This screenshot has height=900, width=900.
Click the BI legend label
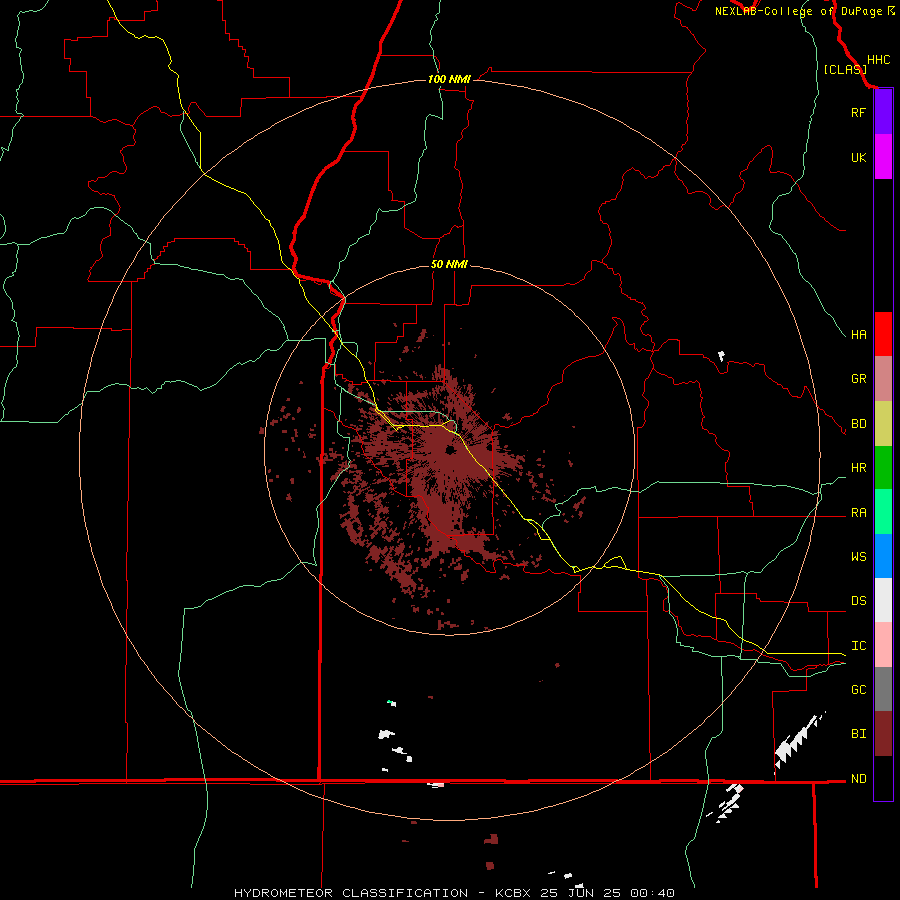[858, 734]
